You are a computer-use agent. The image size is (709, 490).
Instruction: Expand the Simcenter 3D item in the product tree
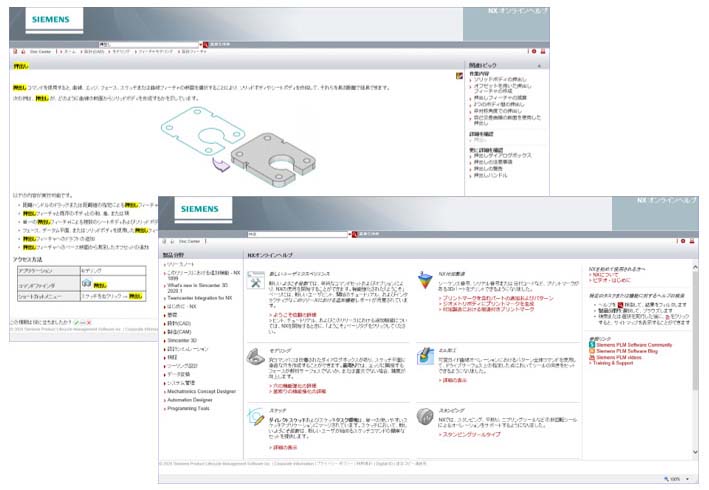point(165,340)
